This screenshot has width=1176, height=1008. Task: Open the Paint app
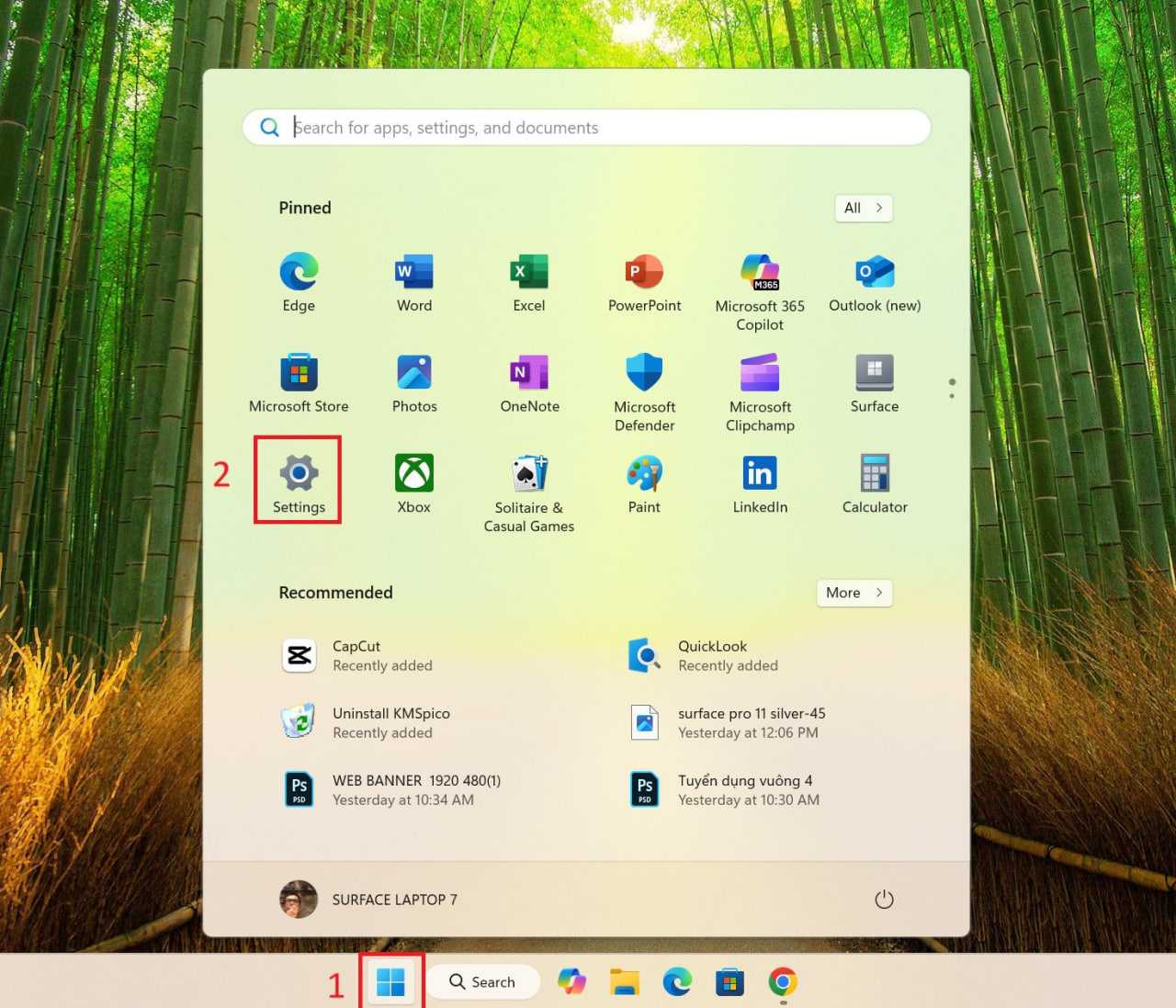pos(644,484)
